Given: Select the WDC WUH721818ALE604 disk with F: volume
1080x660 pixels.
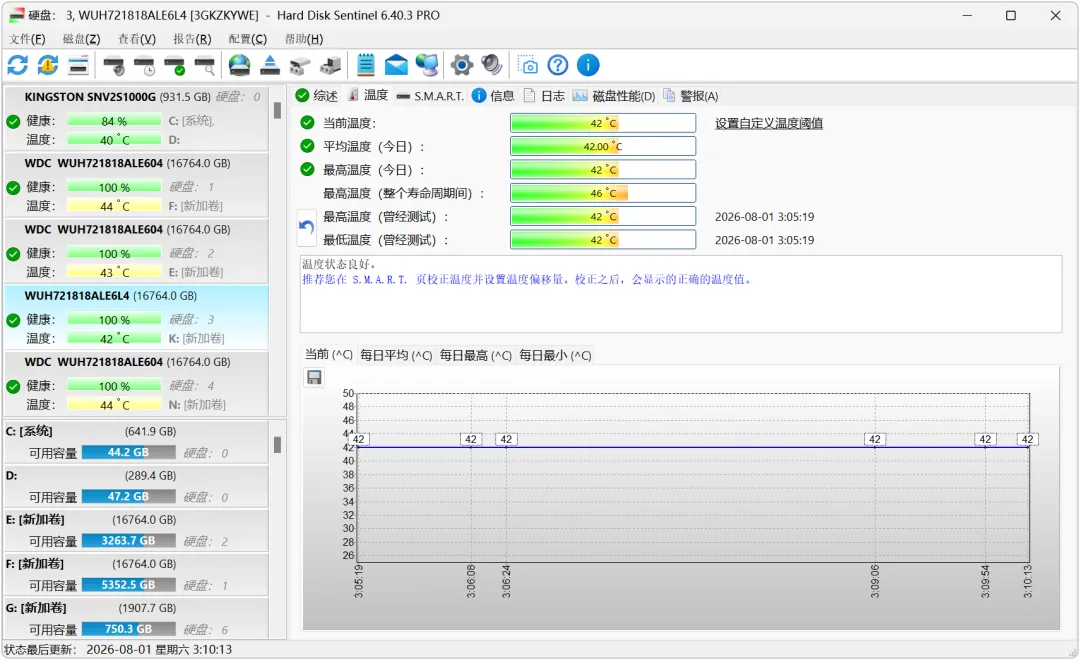Looking at the screenshot, I should (x=136, y=185).
